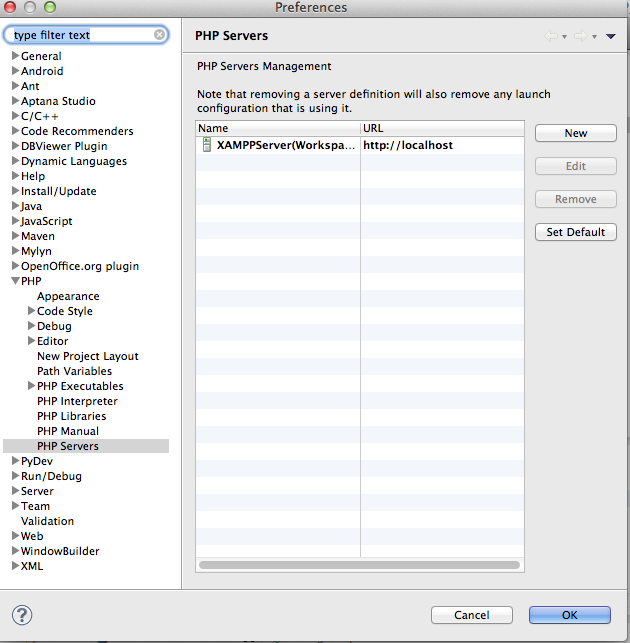This screenshot has height=643, width=630.
Task: Click the http://localhost URL cell
Action: click(x=408, y=145)
